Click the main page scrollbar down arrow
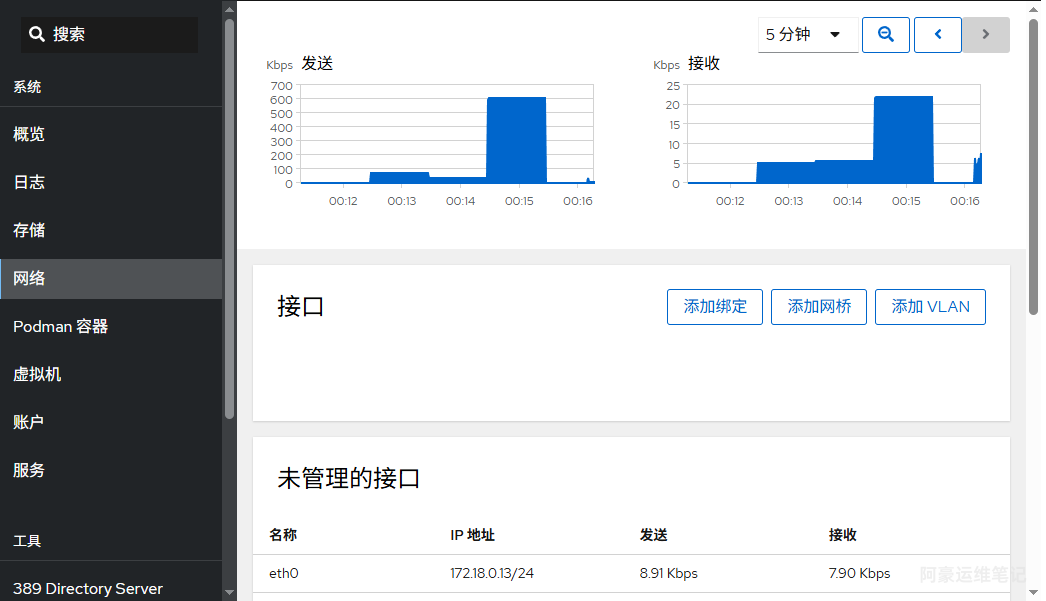 pyautogui.click(x=1033, y=592)
